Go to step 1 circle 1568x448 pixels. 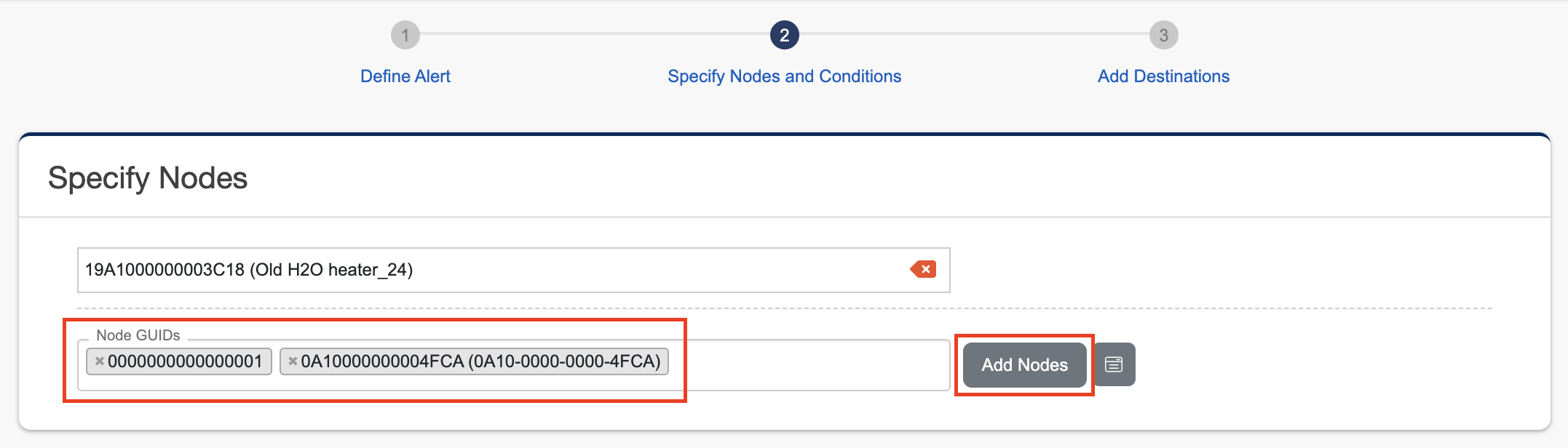(405, 35)
